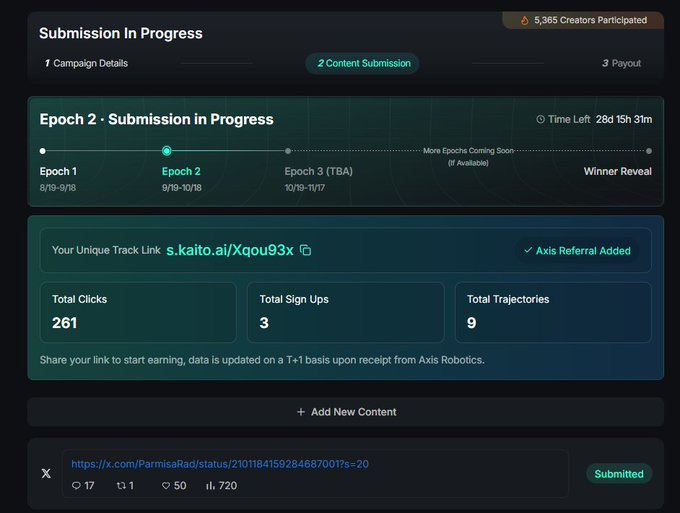Click the replies icon showing 17
Image resolution: width=680 pixels, height=513 pixels.
click(x=76, y=486)
